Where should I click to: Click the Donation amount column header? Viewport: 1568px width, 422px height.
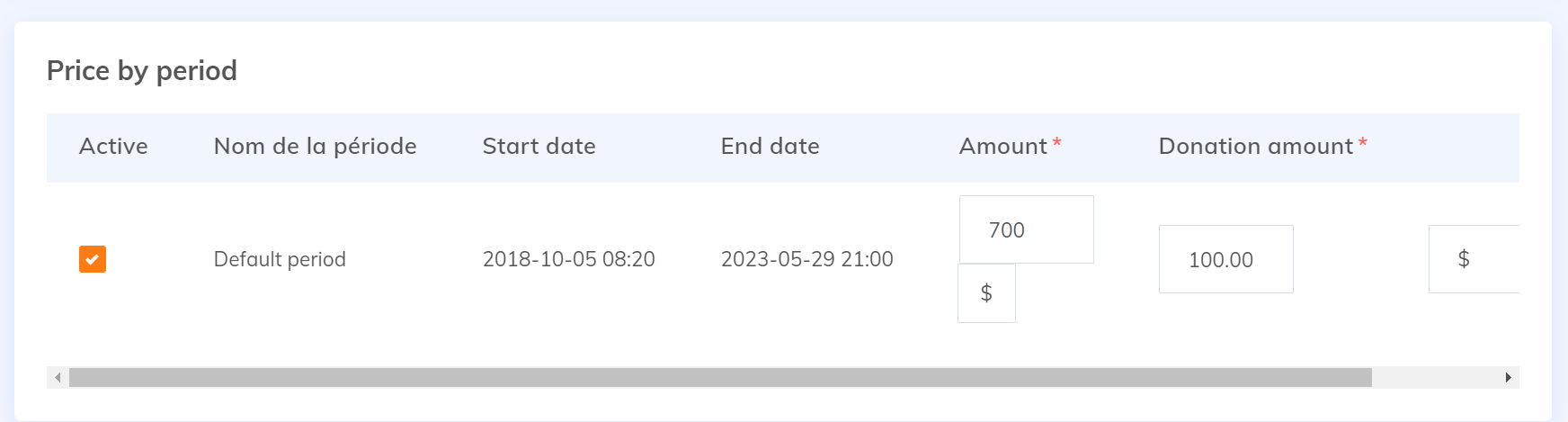point(1255,147)
